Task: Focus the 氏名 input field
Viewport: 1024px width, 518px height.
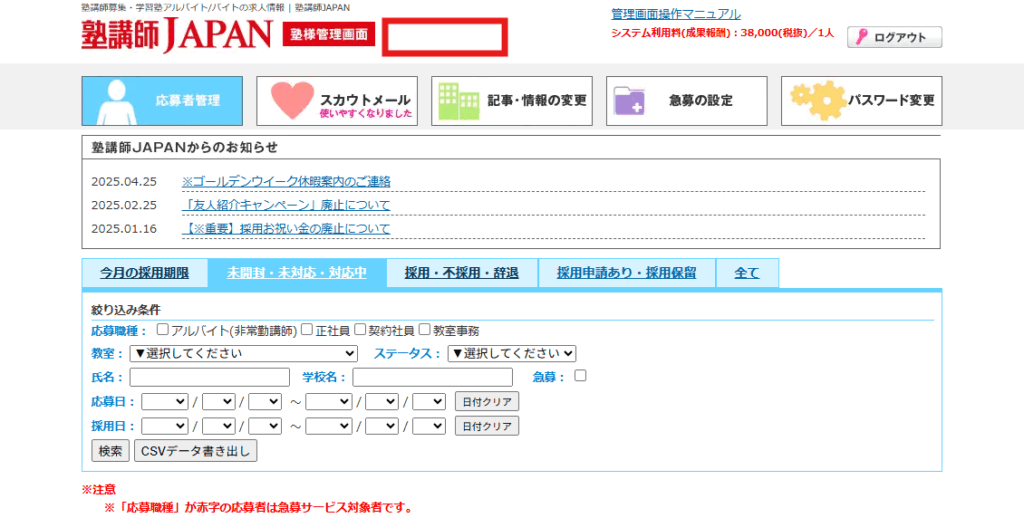Action: point(210,378)
